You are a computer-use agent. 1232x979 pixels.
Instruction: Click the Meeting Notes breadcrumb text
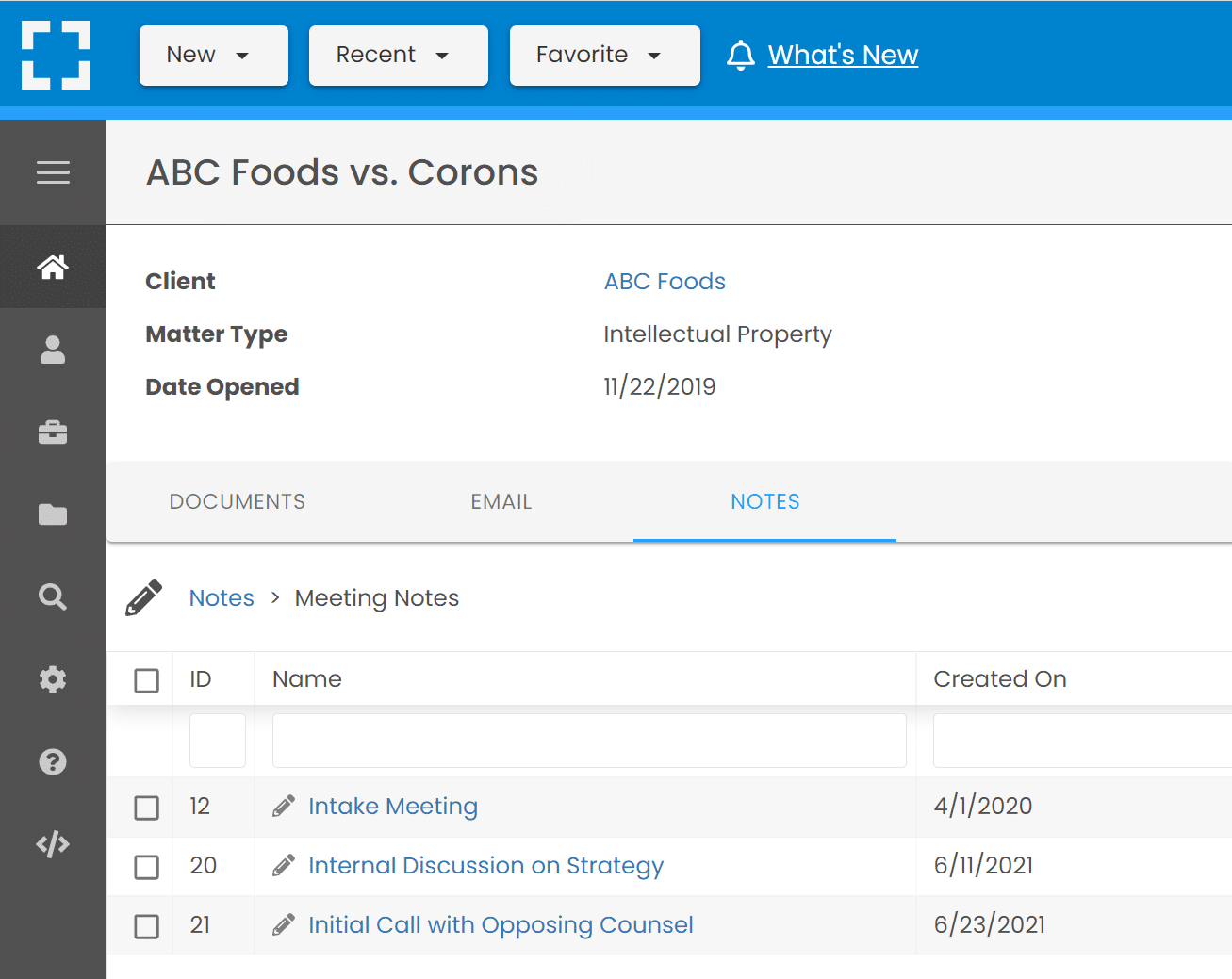coord(377,598)
